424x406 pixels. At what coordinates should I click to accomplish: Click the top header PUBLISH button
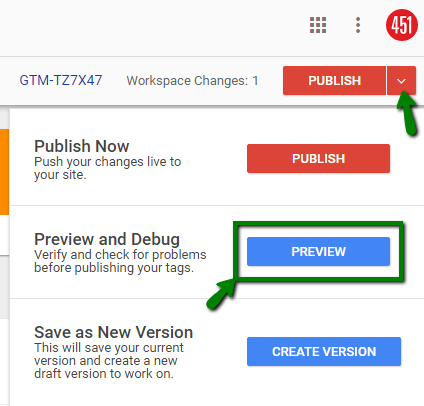point(334,81)
